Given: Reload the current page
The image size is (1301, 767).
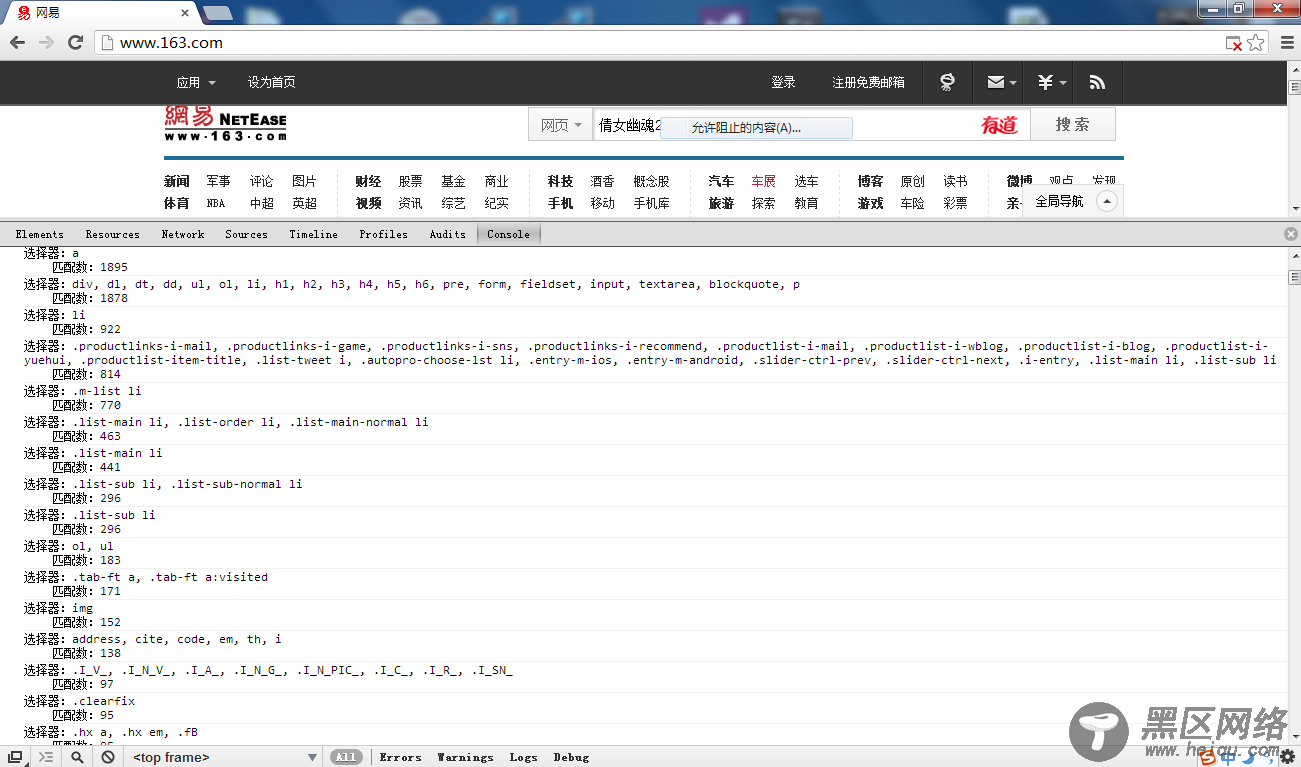Looking at the screenshot, I should pyautogui.click(x=75, y=43).
